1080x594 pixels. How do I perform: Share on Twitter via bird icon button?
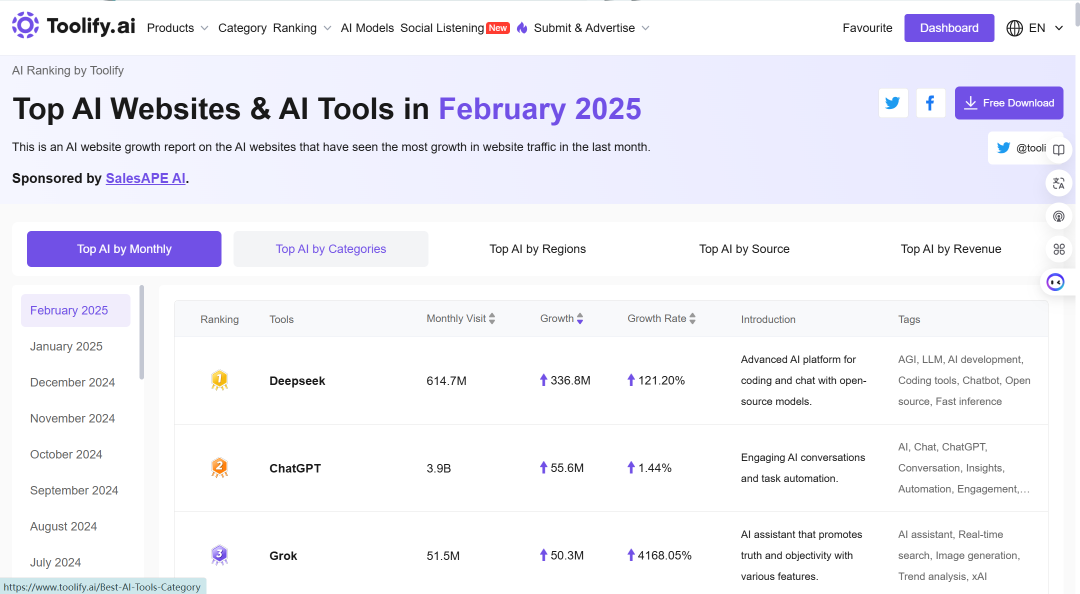(x=893, y=103)
